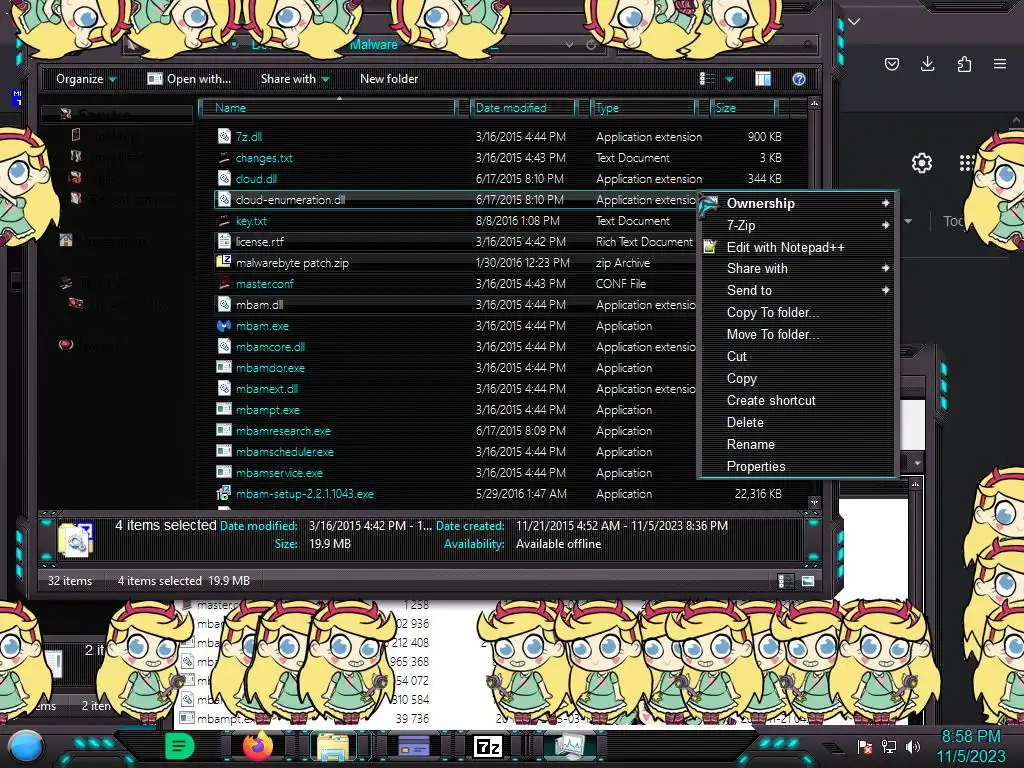Viewport: 1024px width, 768px height.
Task: Open settings gear in Firefox page
Action: (921, 163)
